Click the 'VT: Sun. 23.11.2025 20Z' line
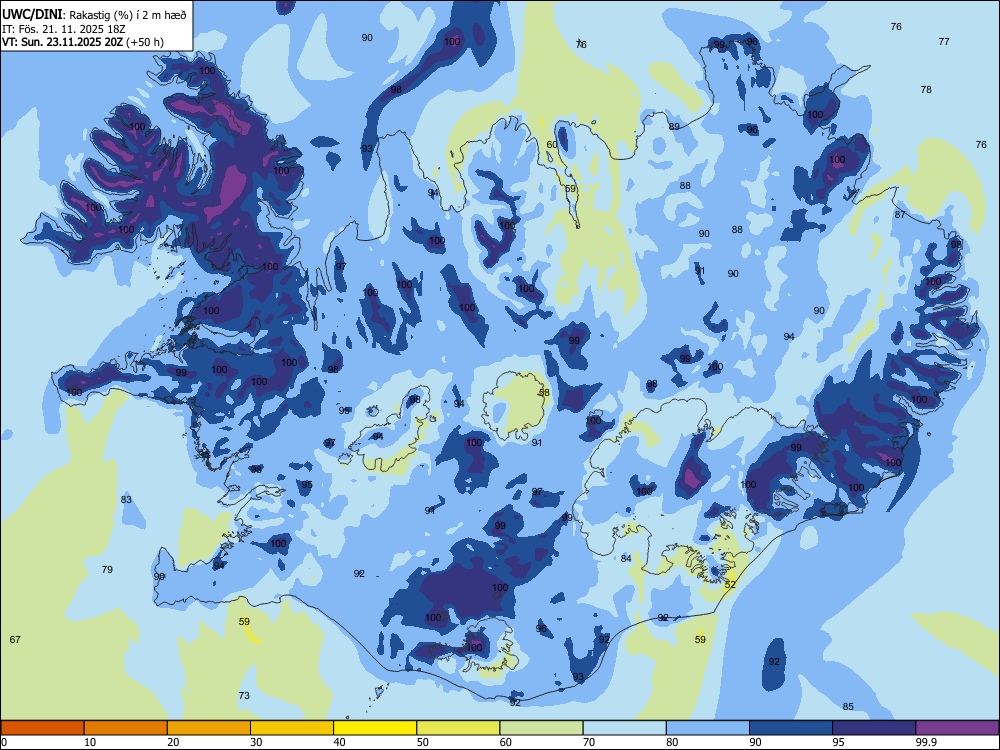This screenshot has height=750, width=1000. (x=62, y=42)
